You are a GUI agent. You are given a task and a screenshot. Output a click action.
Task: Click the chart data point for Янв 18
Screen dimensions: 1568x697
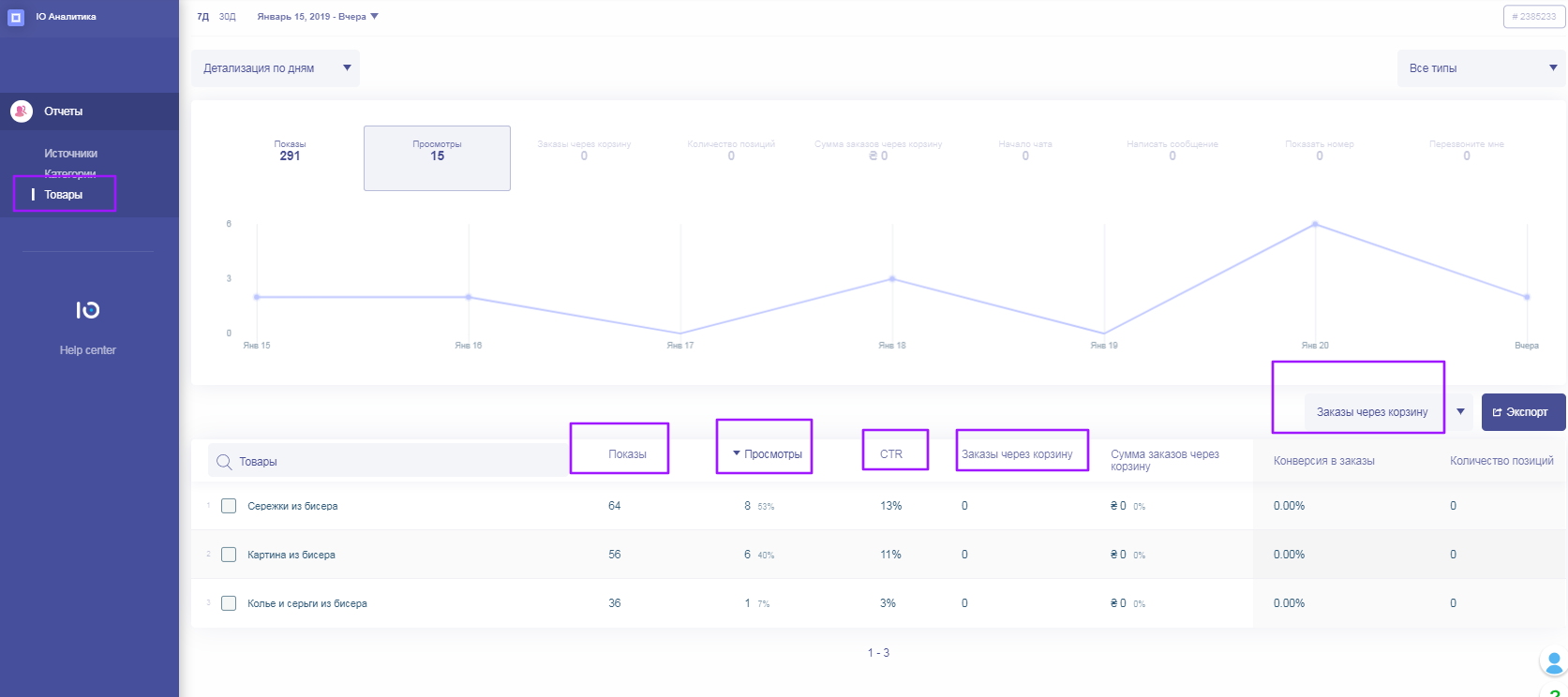coord(892,279)
